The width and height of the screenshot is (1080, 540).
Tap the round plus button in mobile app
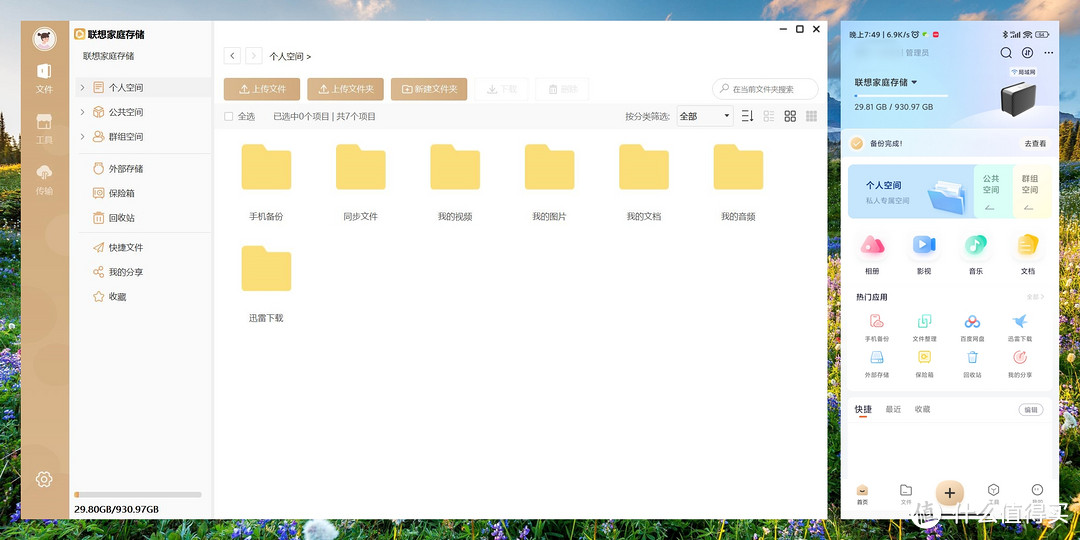click(949, 492)
